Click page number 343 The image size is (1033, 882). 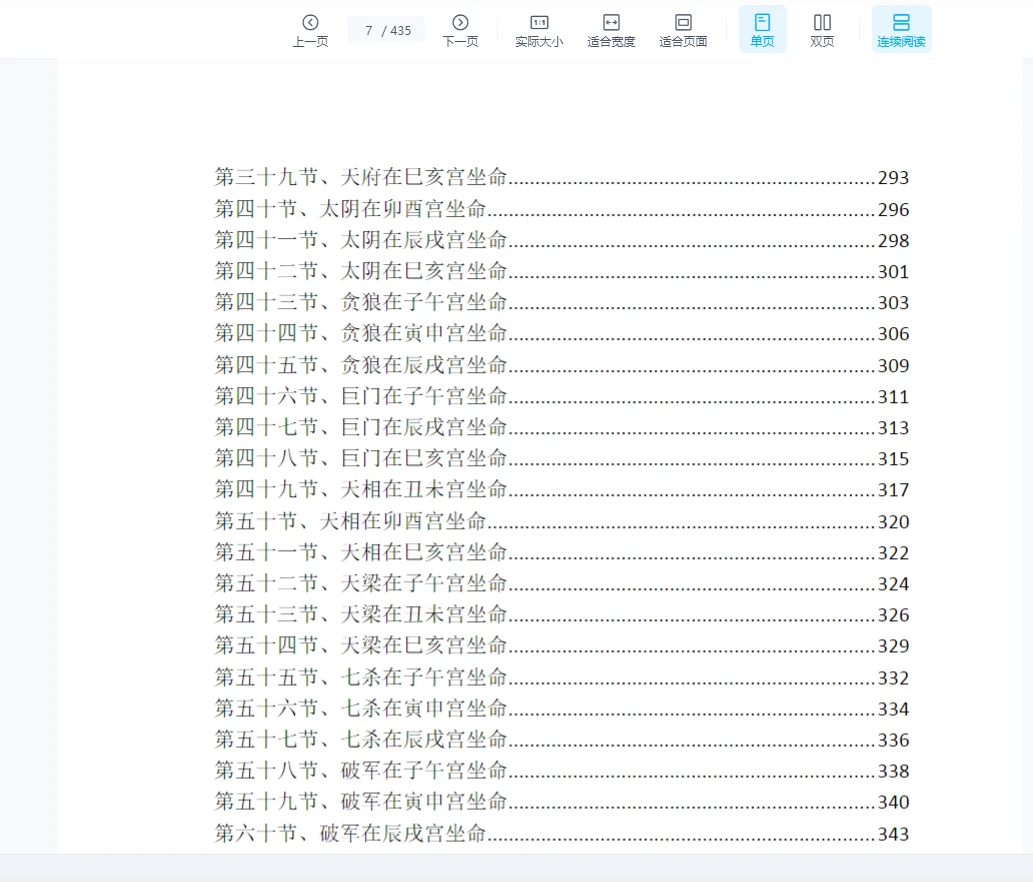coord(893,834)
